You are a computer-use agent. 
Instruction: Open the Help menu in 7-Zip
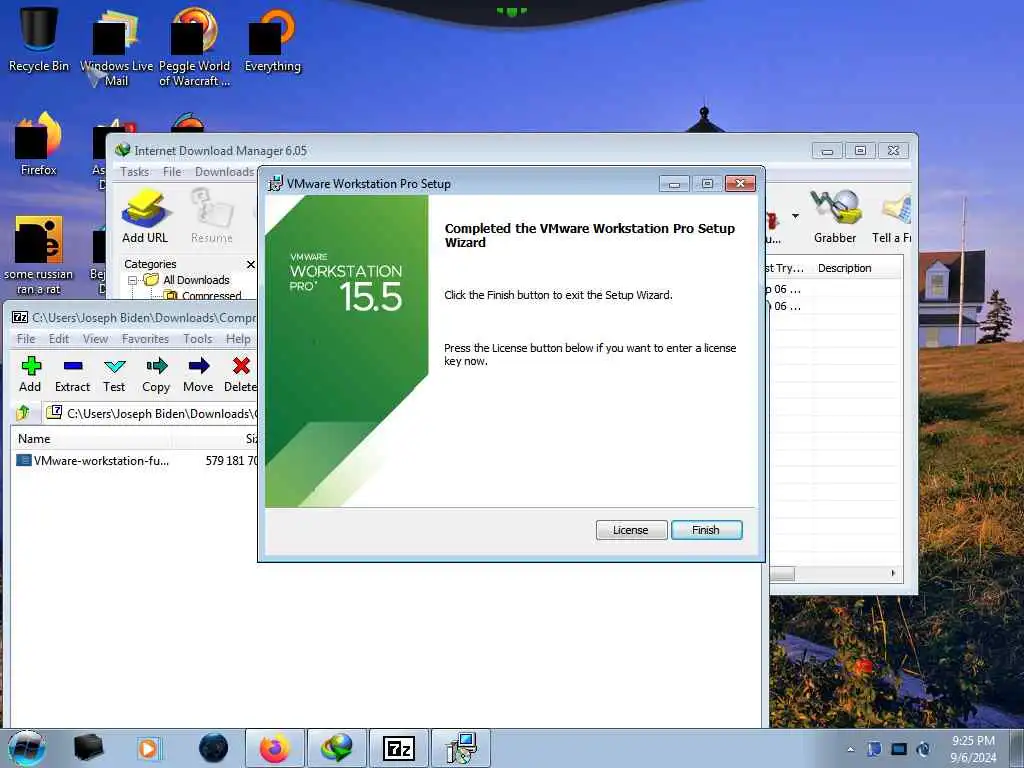coord(238,338)
